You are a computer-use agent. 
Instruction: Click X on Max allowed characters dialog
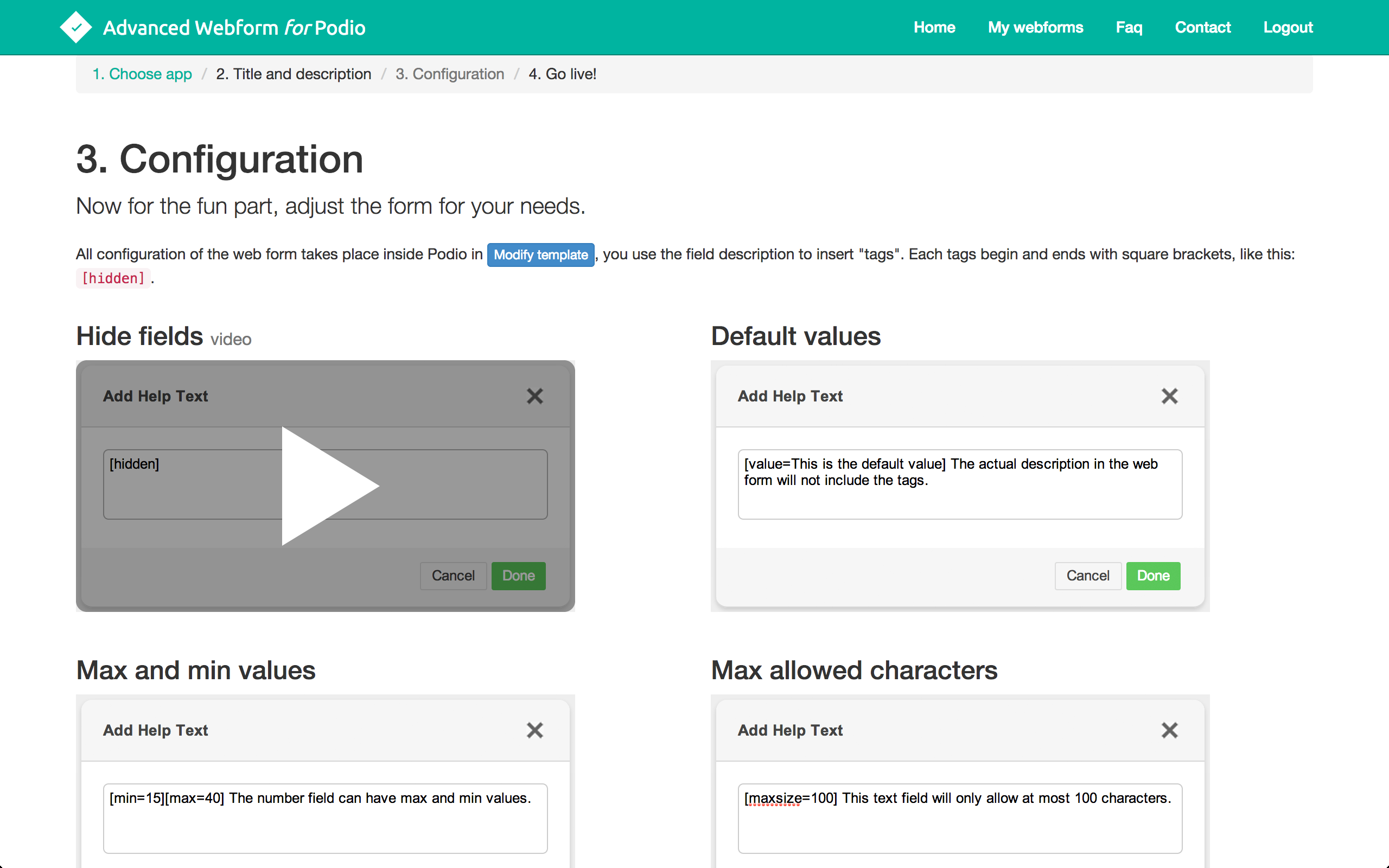pos(1169,730)
